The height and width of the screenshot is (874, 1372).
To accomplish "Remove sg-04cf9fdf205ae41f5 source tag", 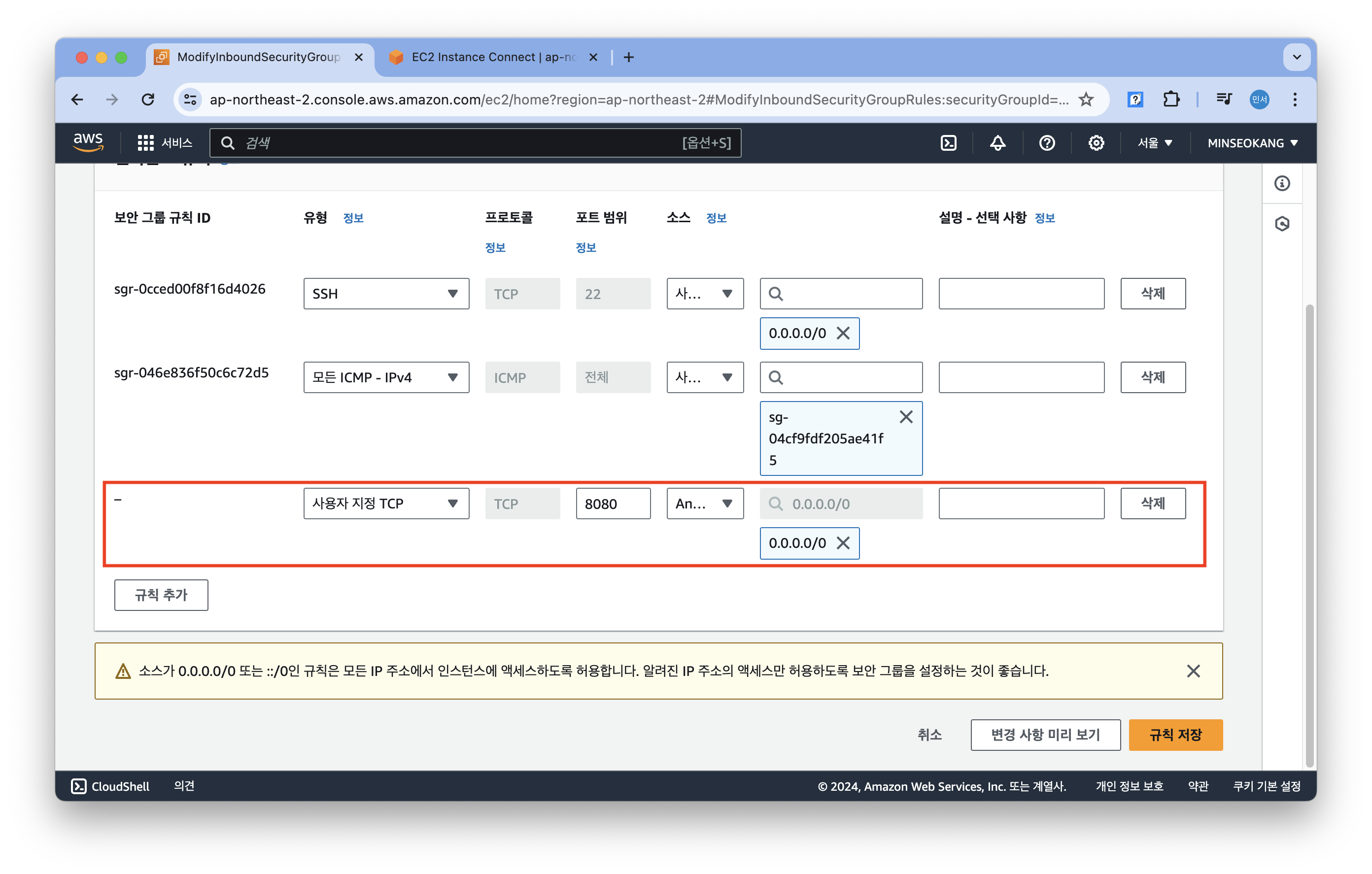I will 905,417.
